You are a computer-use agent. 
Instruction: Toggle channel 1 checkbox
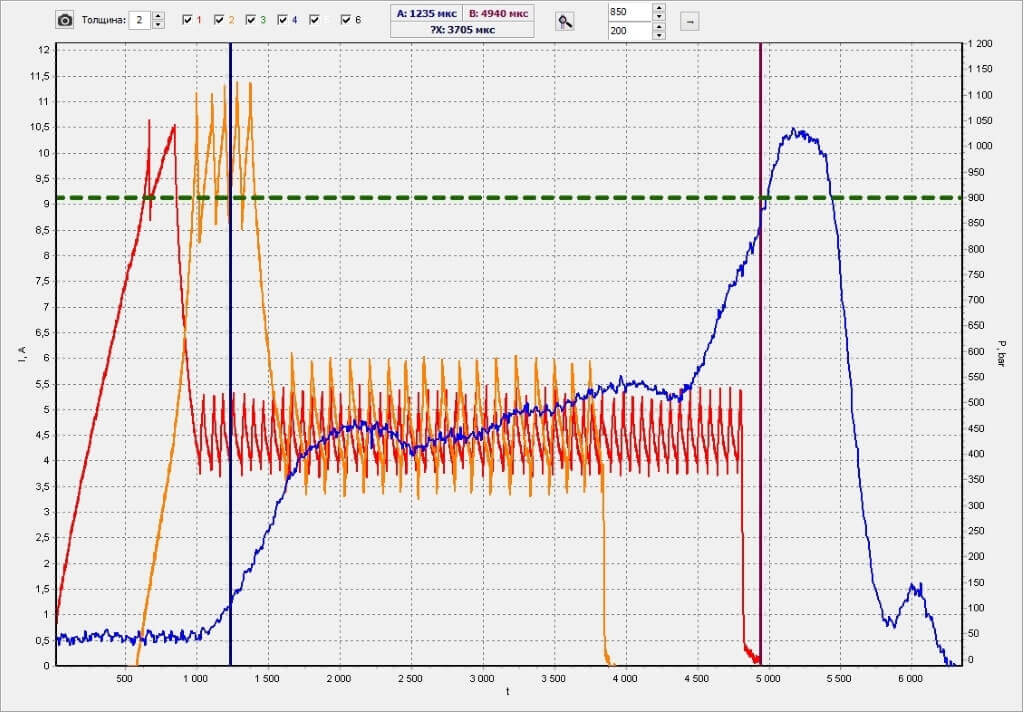pos(187,20)
